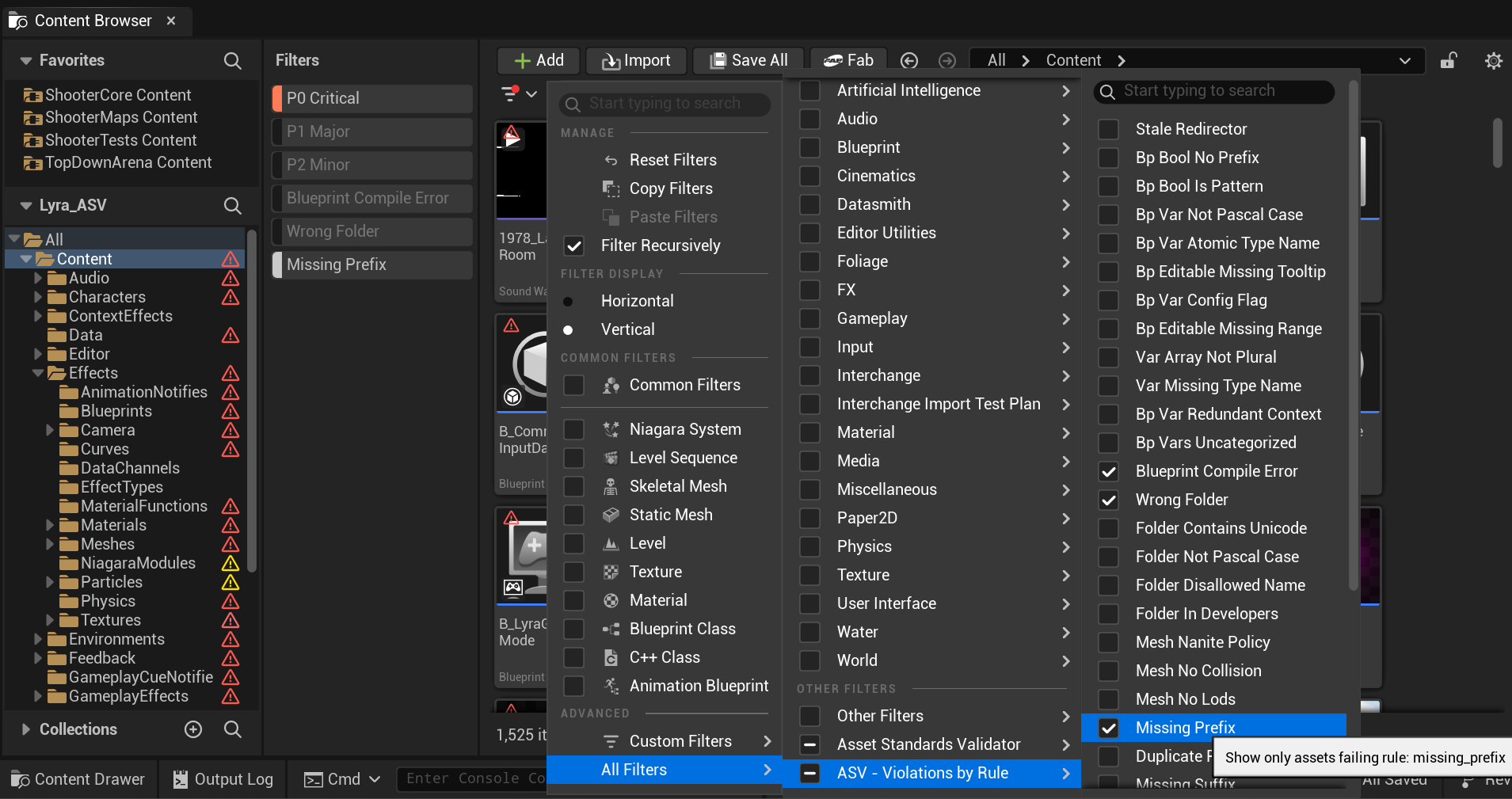1512x799 pixels.
Task: Focus the rule search field
Action: click(1213, 91)
